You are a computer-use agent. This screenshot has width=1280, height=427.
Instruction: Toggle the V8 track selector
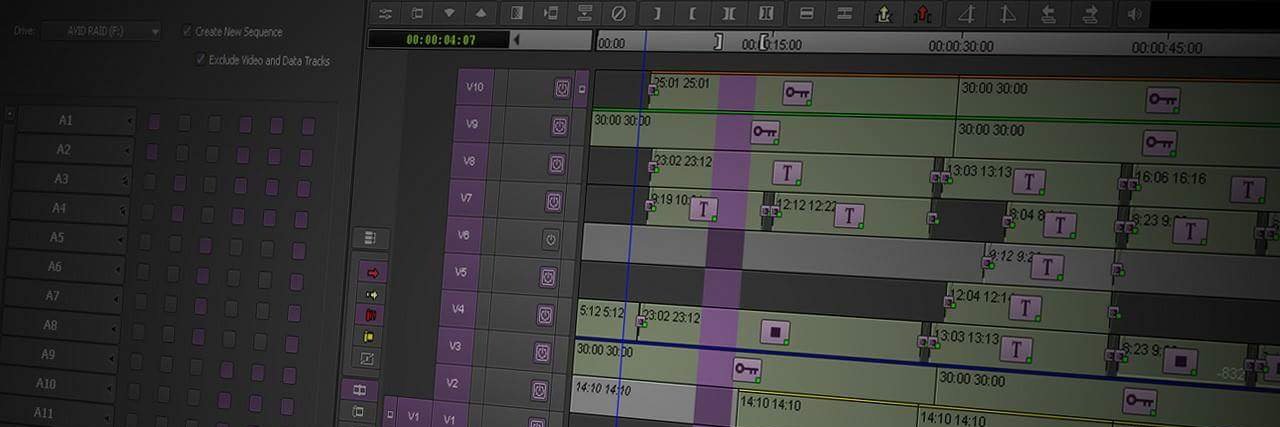[x=470, y=161]
